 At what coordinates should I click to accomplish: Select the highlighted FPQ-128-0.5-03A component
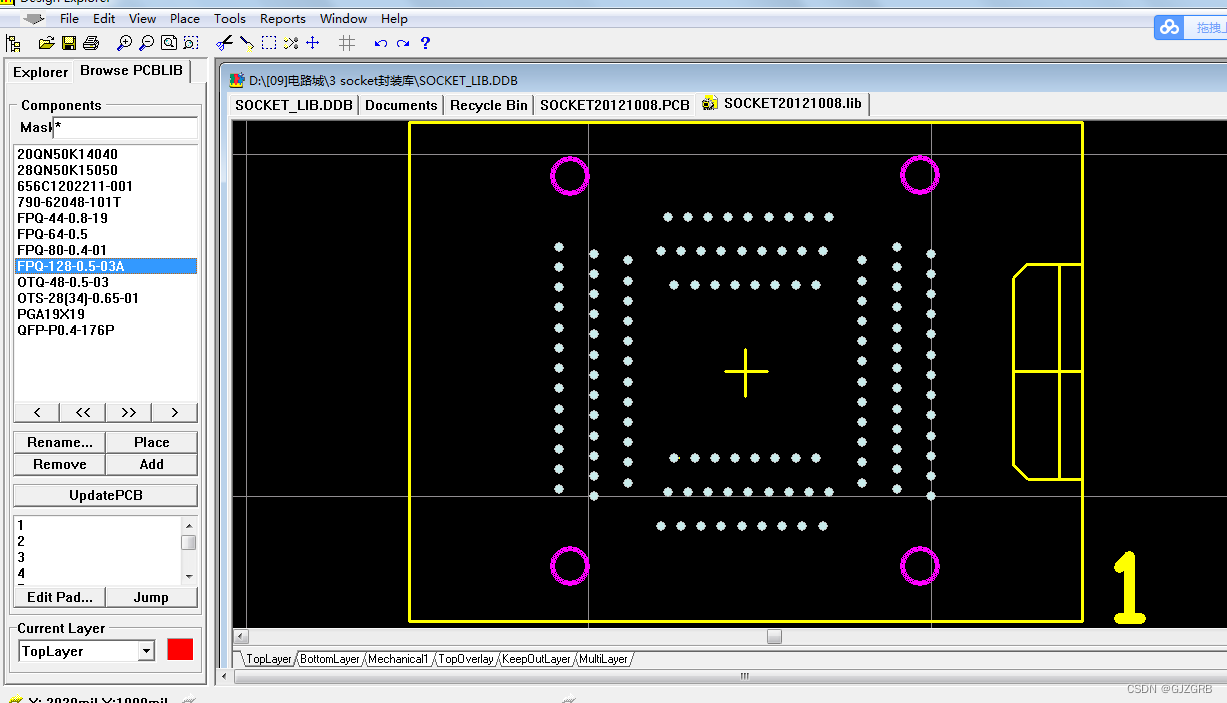click(x=105, y=266)
